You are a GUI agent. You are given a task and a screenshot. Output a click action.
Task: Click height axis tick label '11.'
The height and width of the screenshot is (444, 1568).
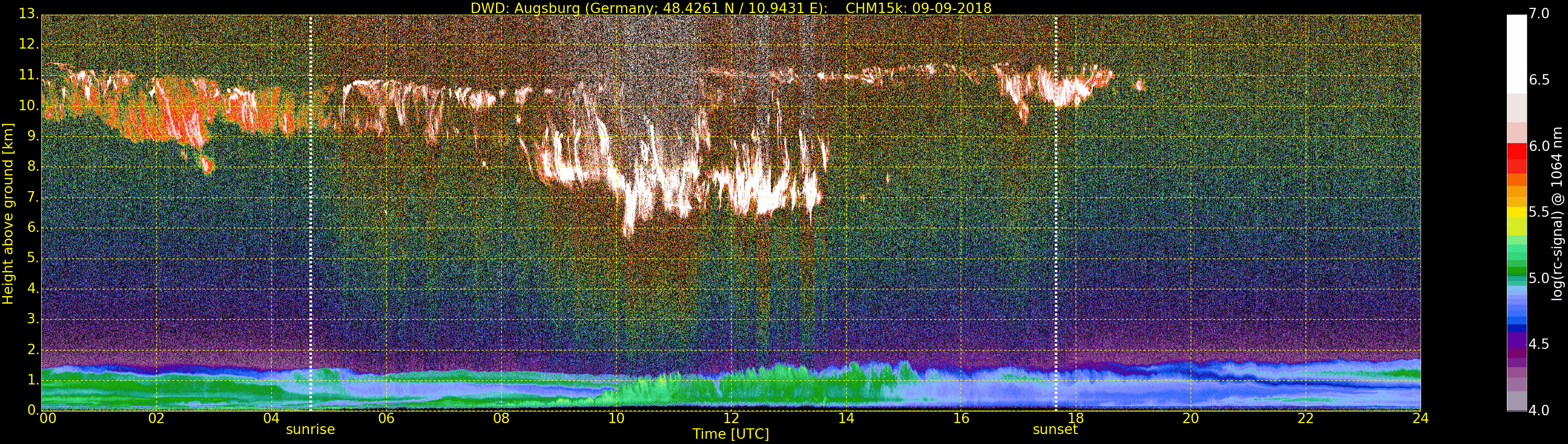(29, 75)
